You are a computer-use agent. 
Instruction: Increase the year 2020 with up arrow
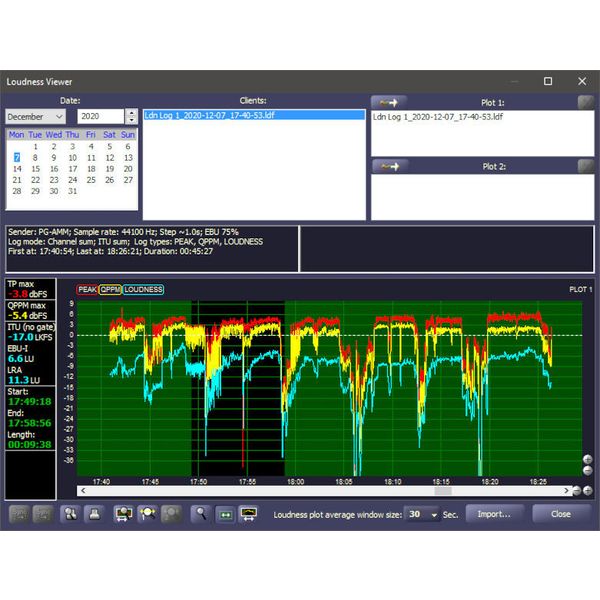point(131,113)
